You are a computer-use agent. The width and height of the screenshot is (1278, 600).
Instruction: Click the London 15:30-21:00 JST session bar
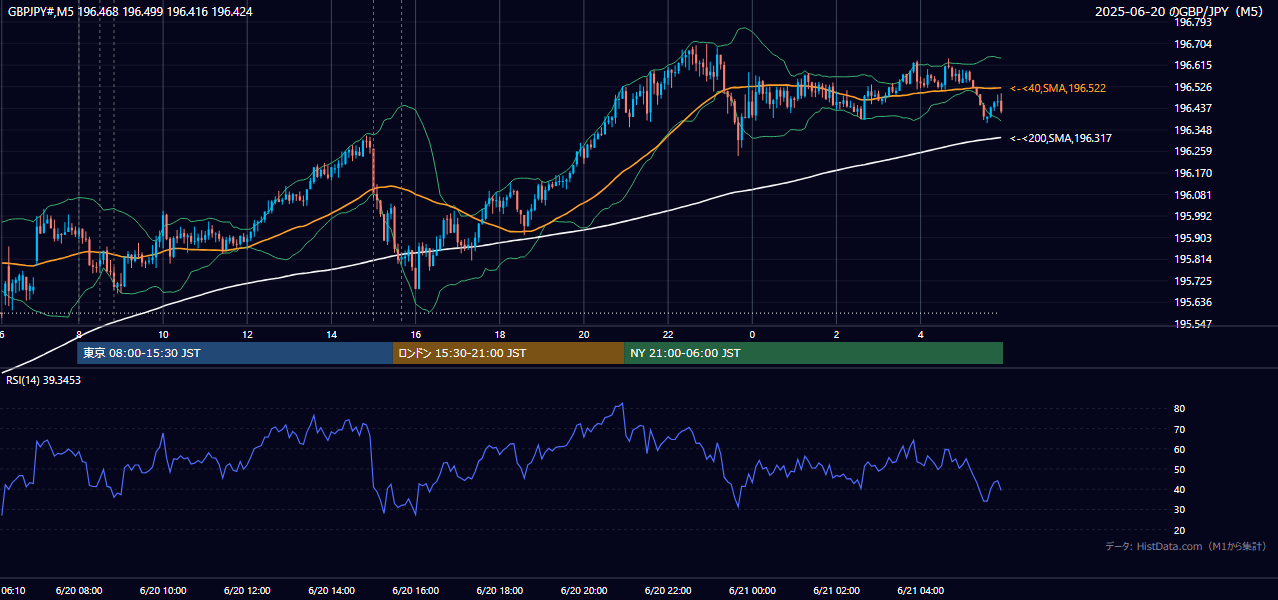coord(508,353)
